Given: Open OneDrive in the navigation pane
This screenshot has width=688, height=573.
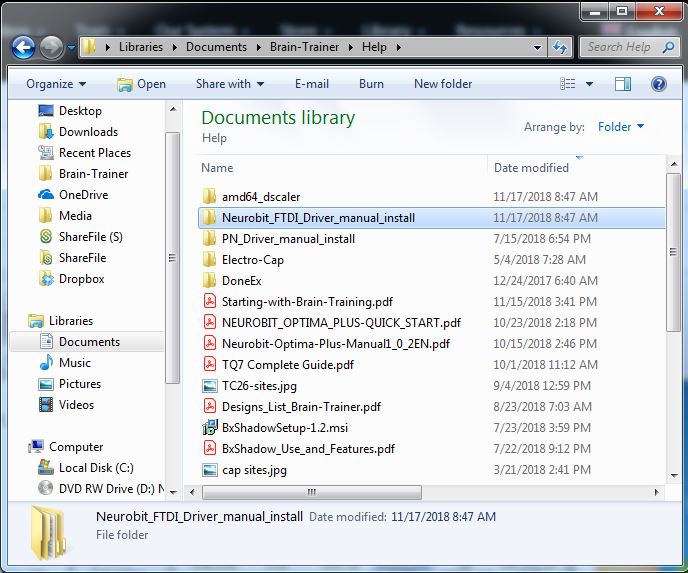Looking at the screenshot, I should pyautogui.click(x=73, y=195).
